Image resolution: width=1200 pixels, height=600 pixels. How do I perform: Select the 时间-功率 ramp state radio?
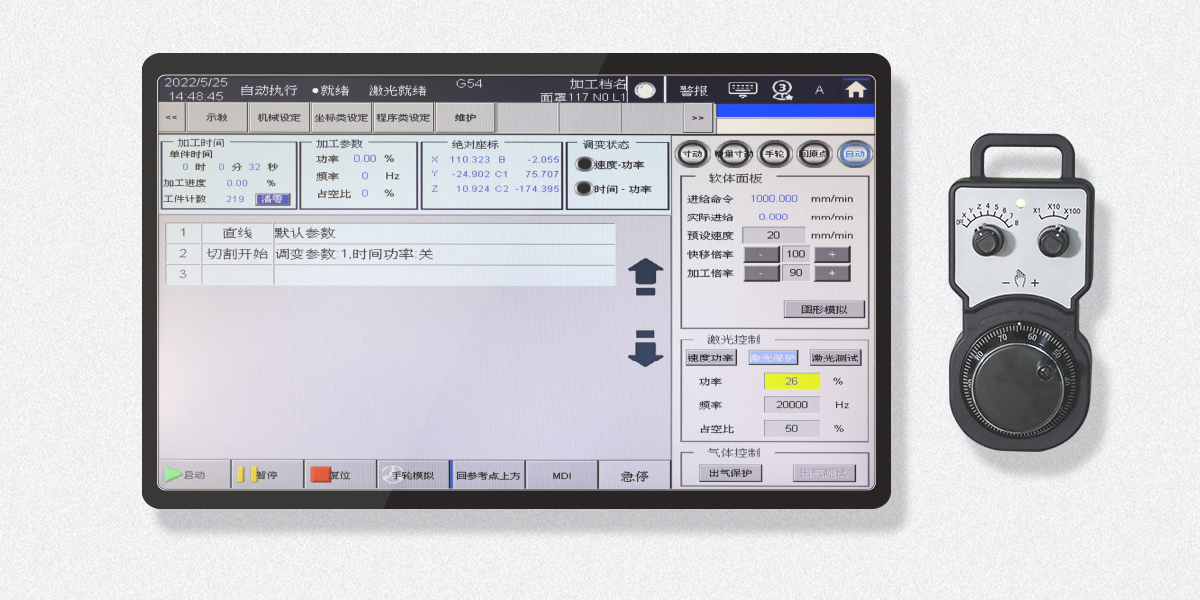pyautogui.click(x=585, y=188)
